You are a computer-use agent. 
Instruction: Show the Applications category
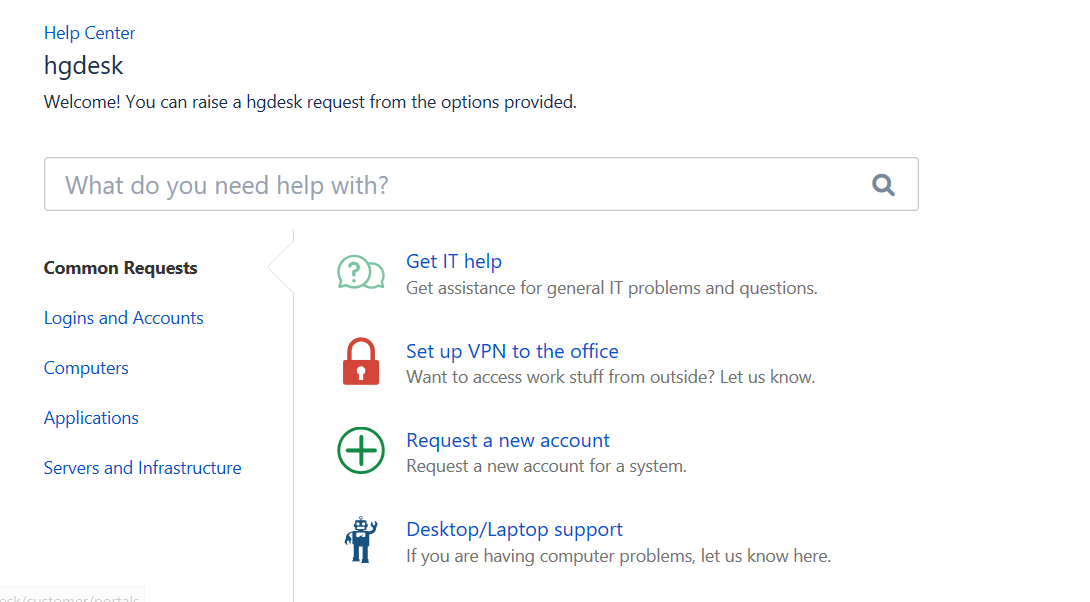tap(91, 418)
